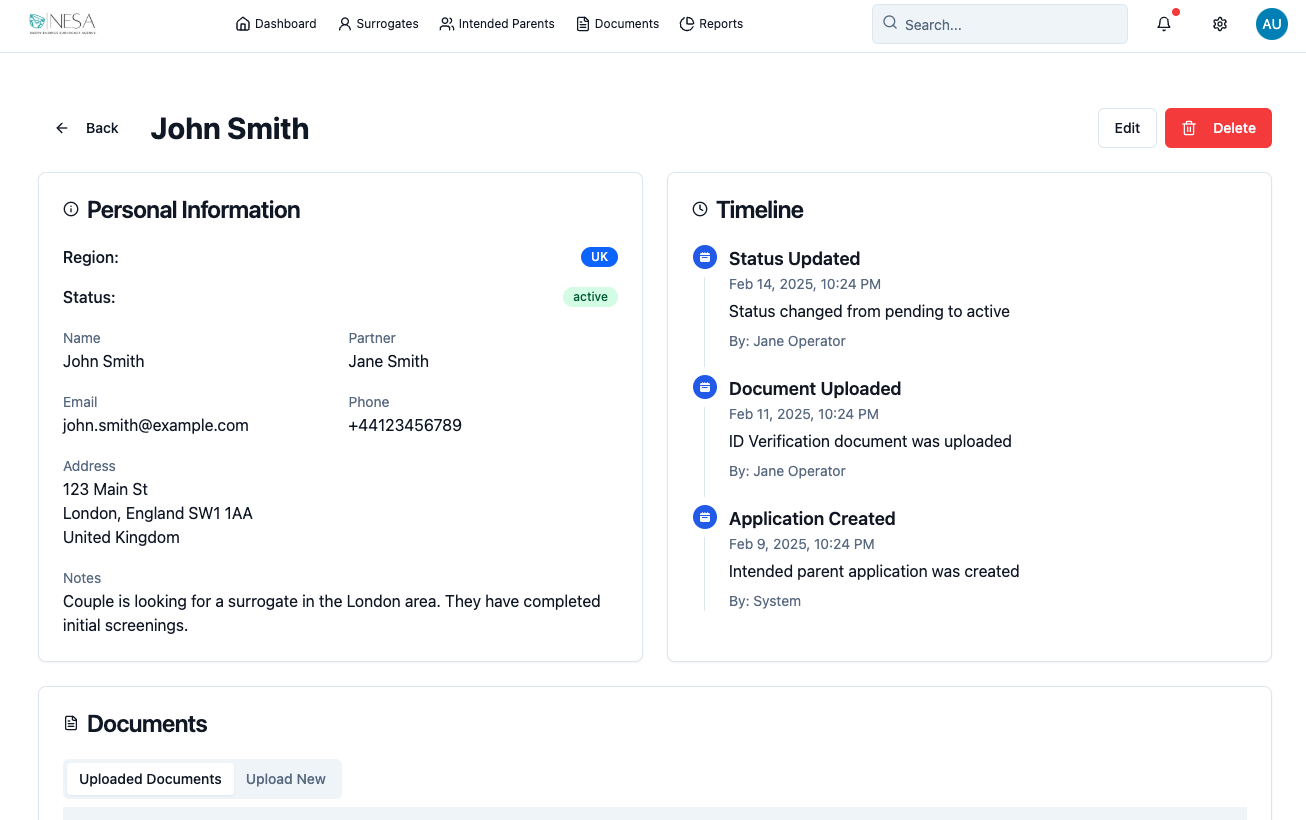The image size is (1306, 820).
Task: Open Reports from top navigation
Action: pyautogui.click(x=711, y=24)
